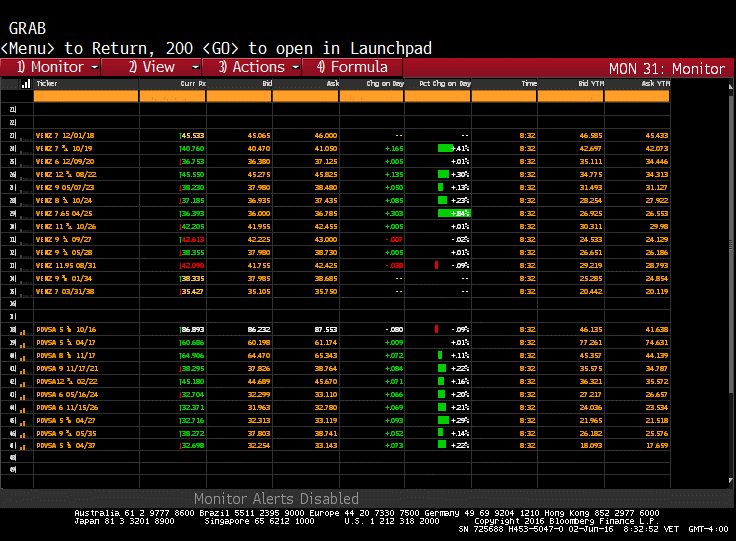Screen dimensions: 736x541
Task: Open the Formula menu item
Action: tap(352, 67)
